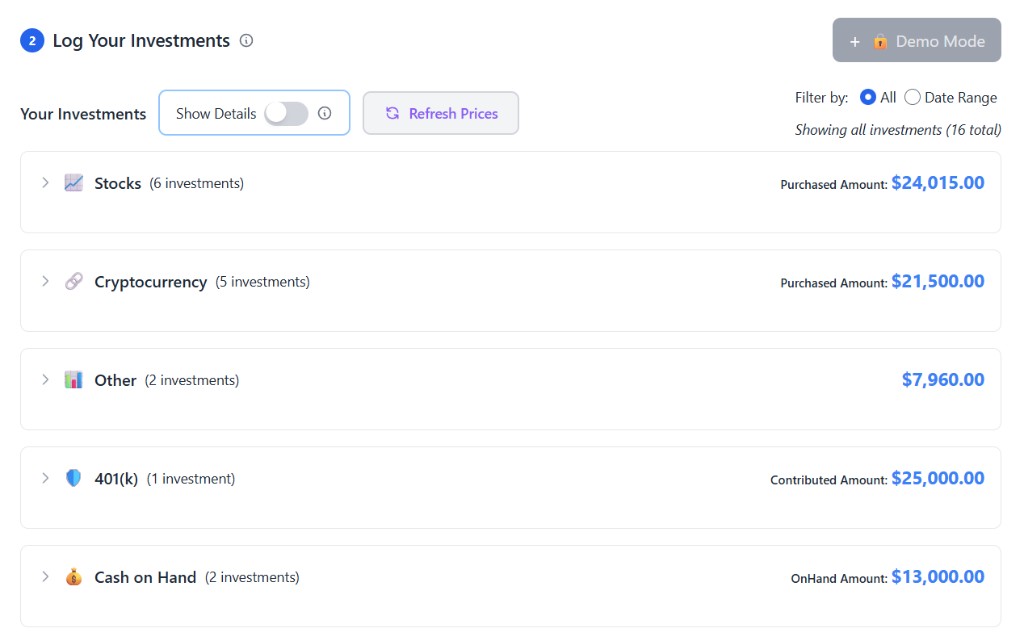Click the bar chart icon beside Other
Screen dimensions: 1024x641
(73, 380)
